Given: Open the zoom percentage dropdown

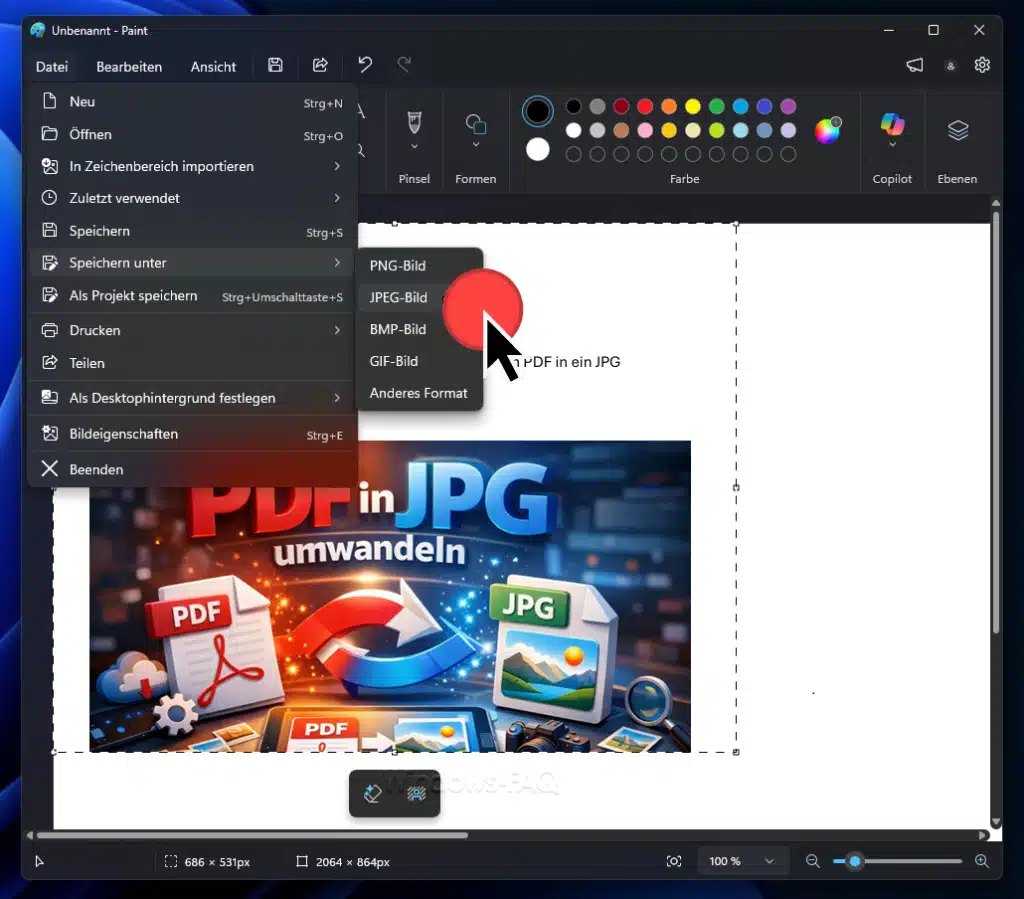Looking at the screenshot, I should (x=742, y=860).
